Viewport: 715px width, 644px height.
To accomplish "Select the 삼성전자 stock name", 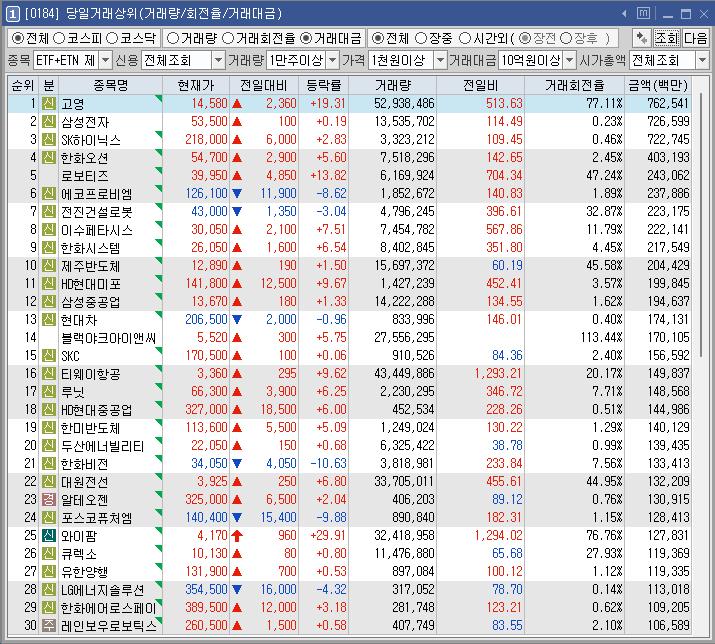I will click(x=85, y=122).
